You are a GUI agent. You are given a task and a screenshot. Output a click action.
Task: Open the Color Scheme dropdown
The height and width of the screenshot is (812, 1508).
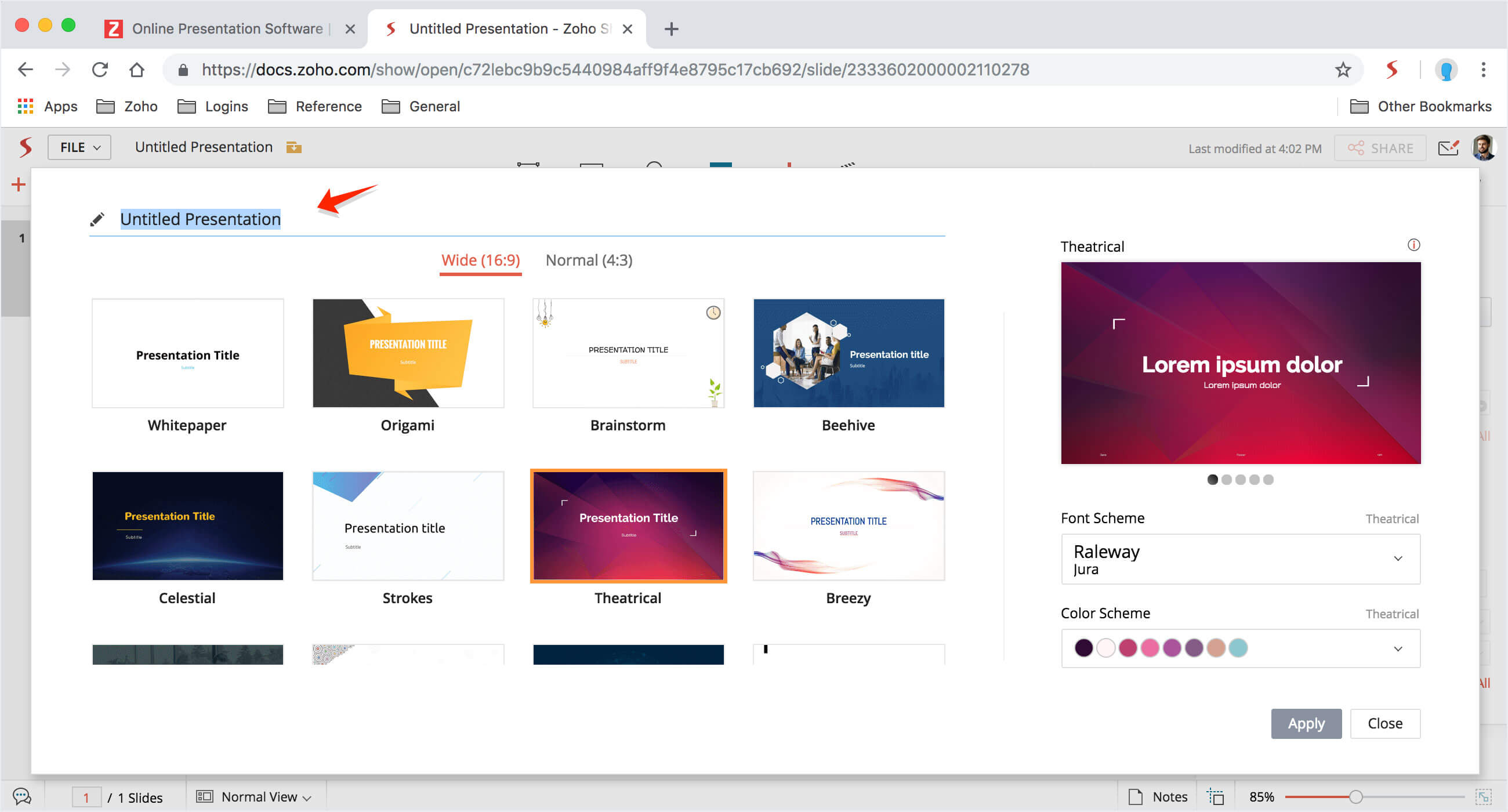(x=1397, y=648)
